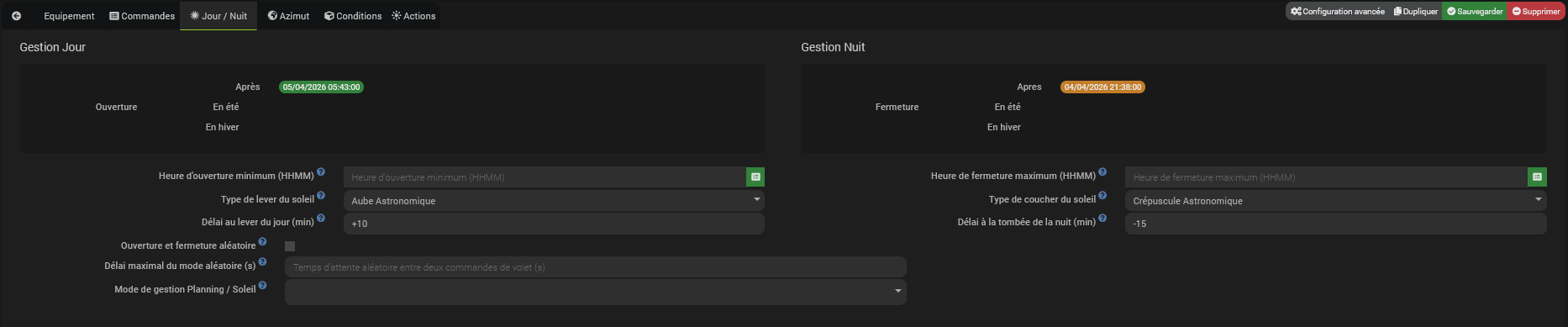Click the Délai au lever du jour field
The width and height of the screenshot is (1568, 327).
[554, 224]
